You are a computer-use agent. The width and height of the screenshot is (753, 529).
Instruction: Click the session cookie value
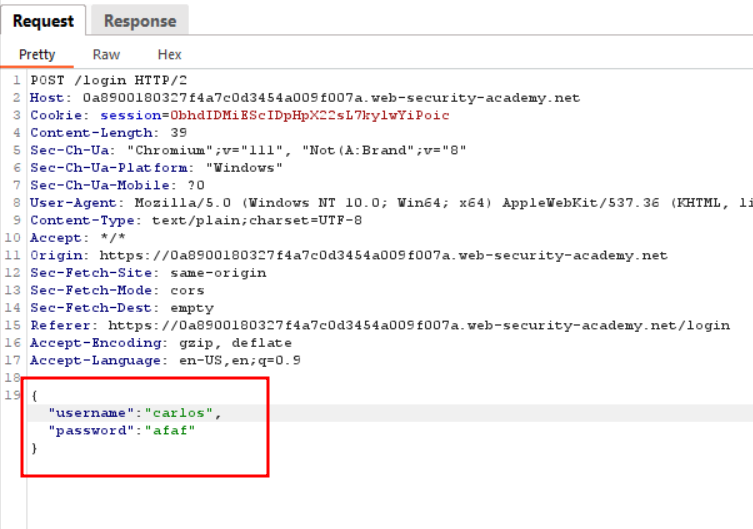point(310,115)
